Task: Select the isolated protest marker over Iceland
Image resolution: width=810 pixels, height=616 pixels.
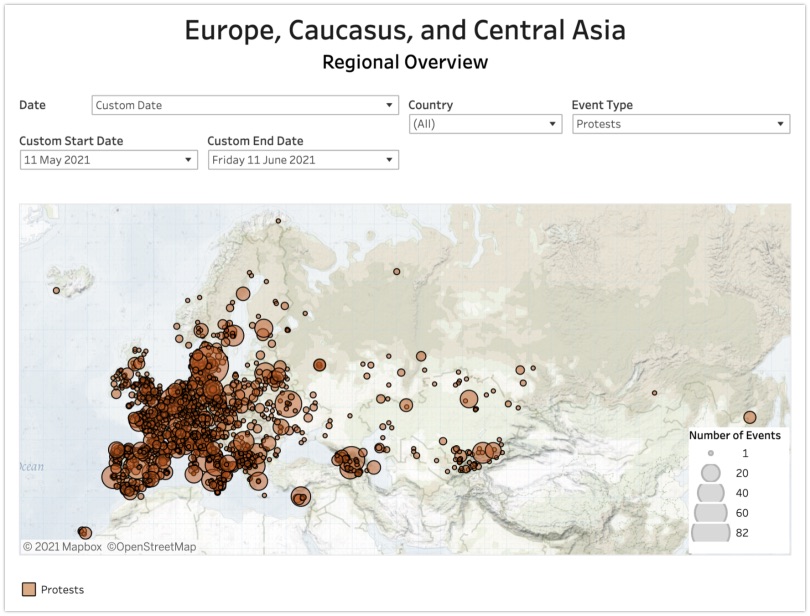Action: click(x=57, y=290)
